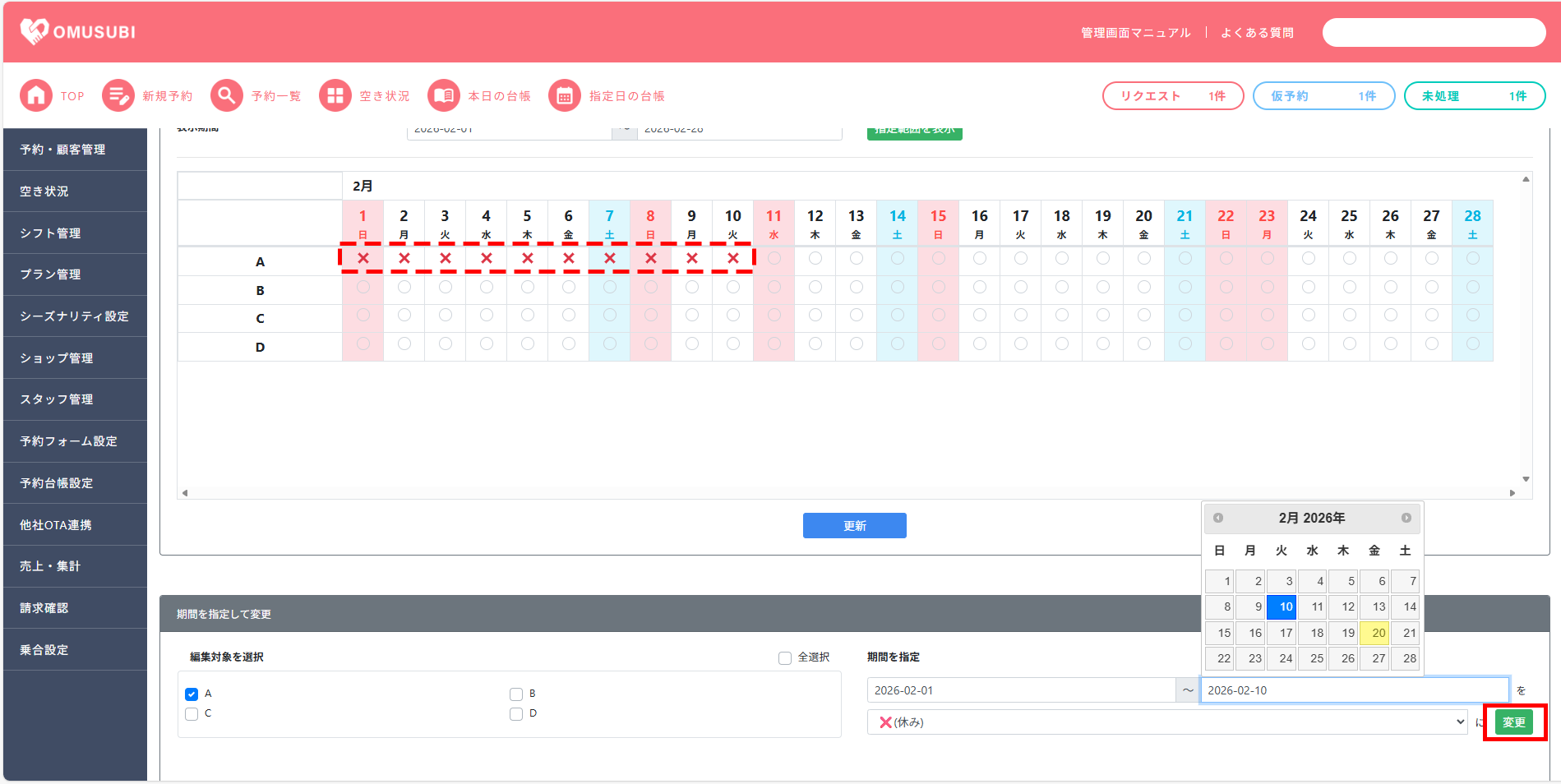Go to previous month in datepicker
The height and width of the screenshot is (784, 1561).
click(1218, 518)
